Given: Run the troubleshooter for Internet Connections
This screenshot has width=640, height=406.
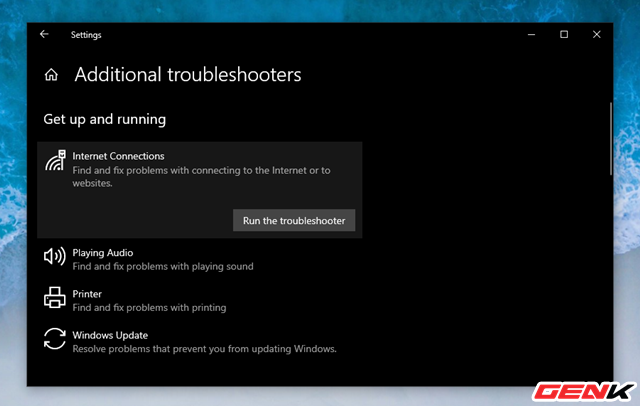Looking at the screenshot, I should point(294,221).
